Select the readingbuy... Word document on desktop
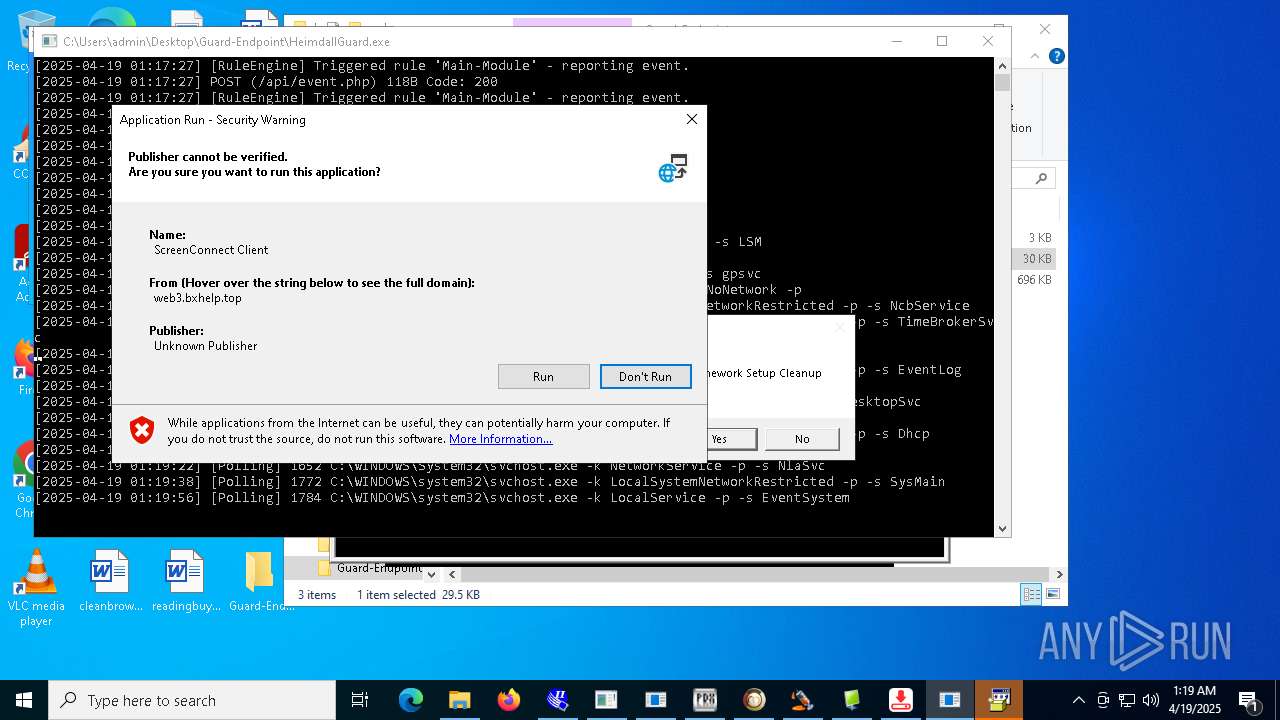1280x720 pixels. [x=185, y=581]
